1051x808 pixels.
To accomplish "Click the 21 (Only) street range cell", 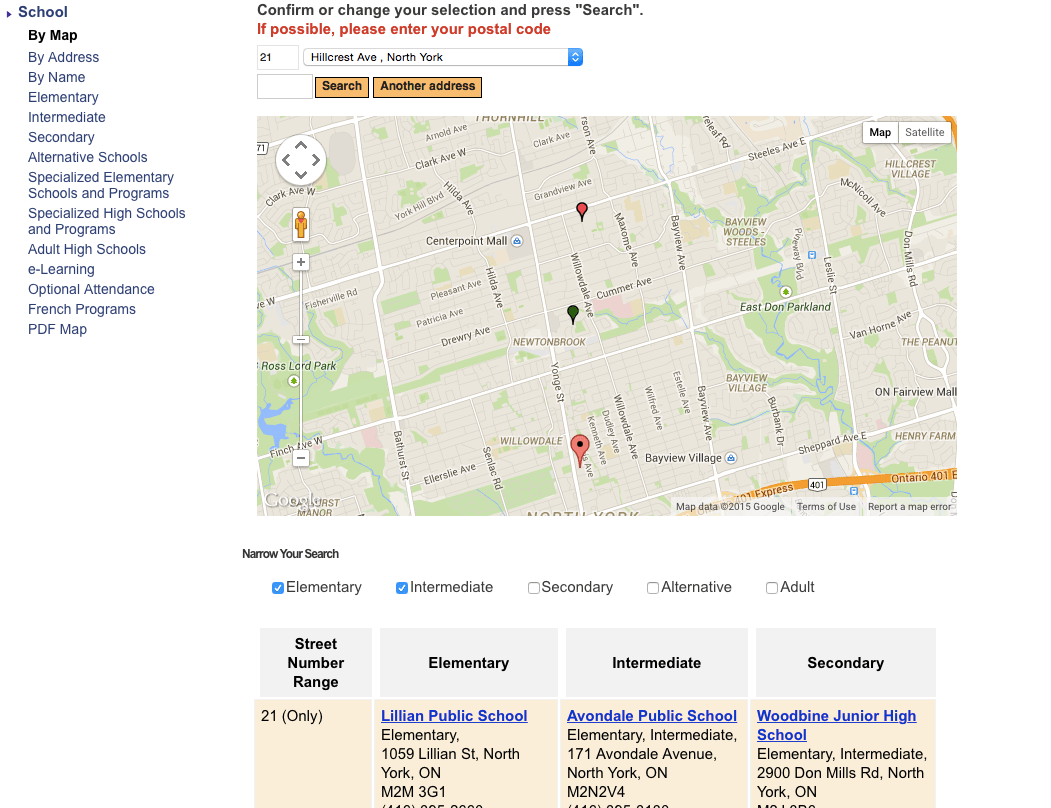I will tap(315, 753).
